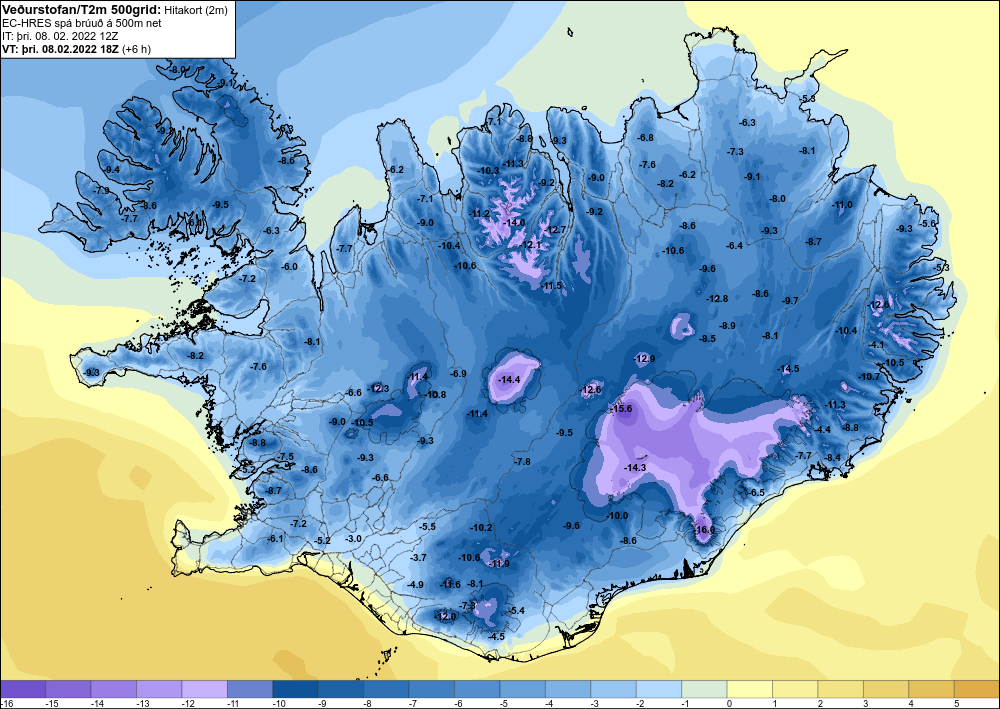Click the -5.4 temperature label
The width and height of the screenshot is (1000, 709).
[x=516, y=610]
